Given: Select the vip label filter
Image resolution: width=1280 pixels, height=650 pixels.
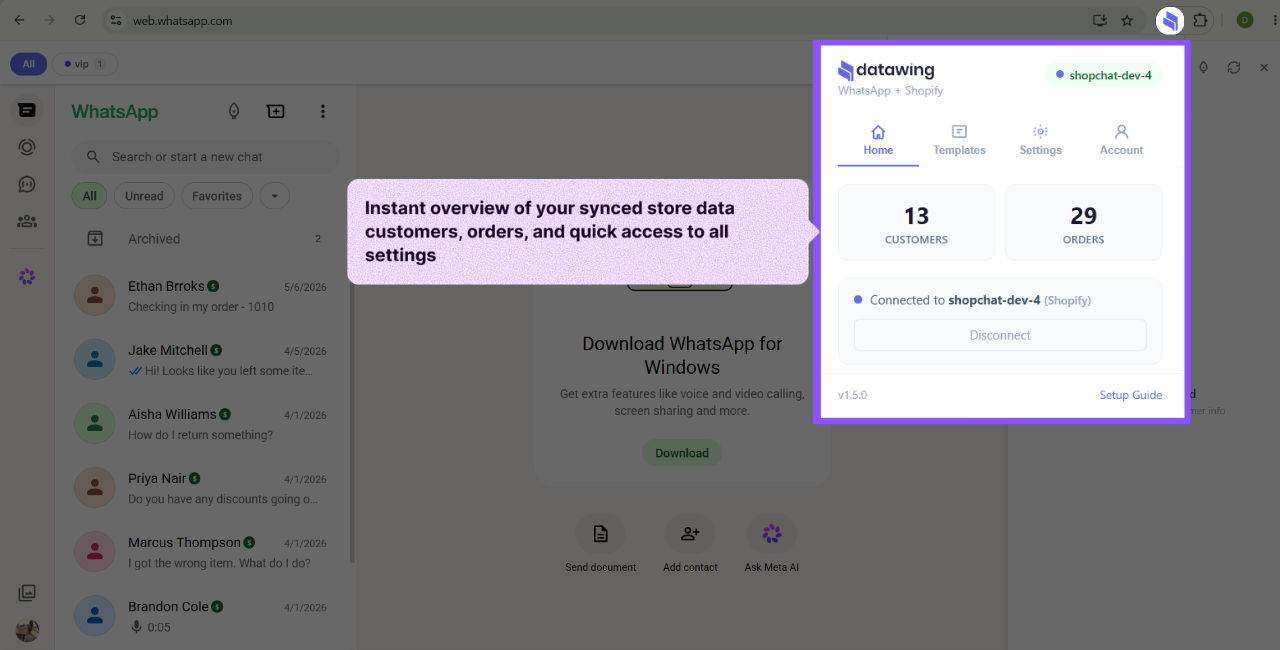Looking at the screenshot, I should [x=85, y=64].
